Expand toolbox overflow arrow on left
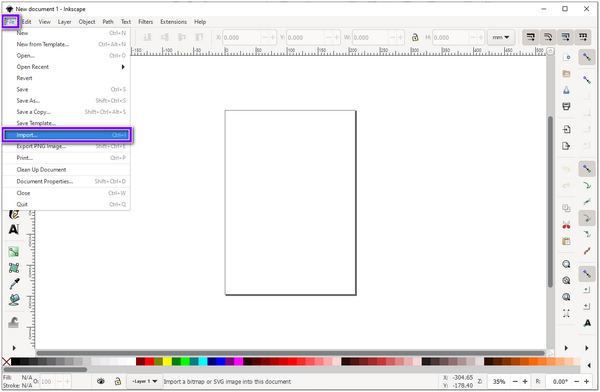Image resolution: width=600 pixels, height=392 pixels. [14, 348]
